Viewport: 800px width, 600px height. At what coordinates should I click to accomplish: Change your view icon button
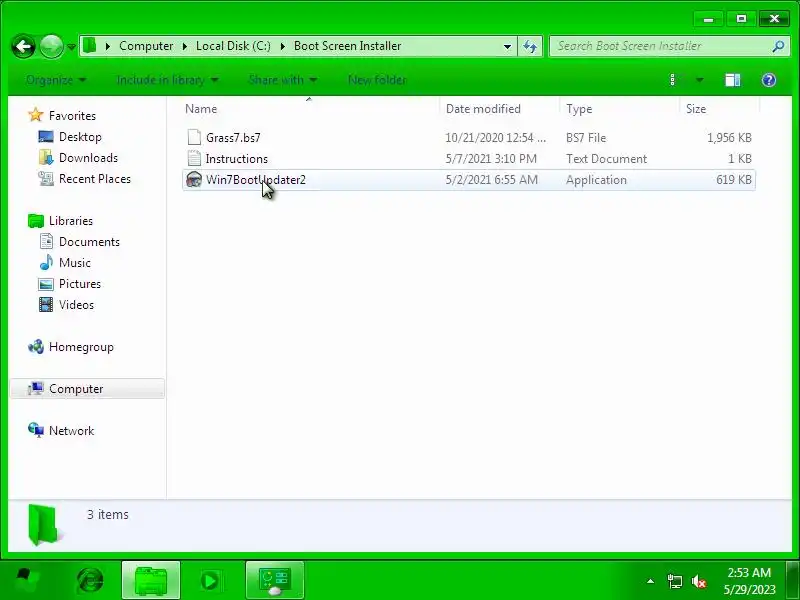[x=672, y=80]
